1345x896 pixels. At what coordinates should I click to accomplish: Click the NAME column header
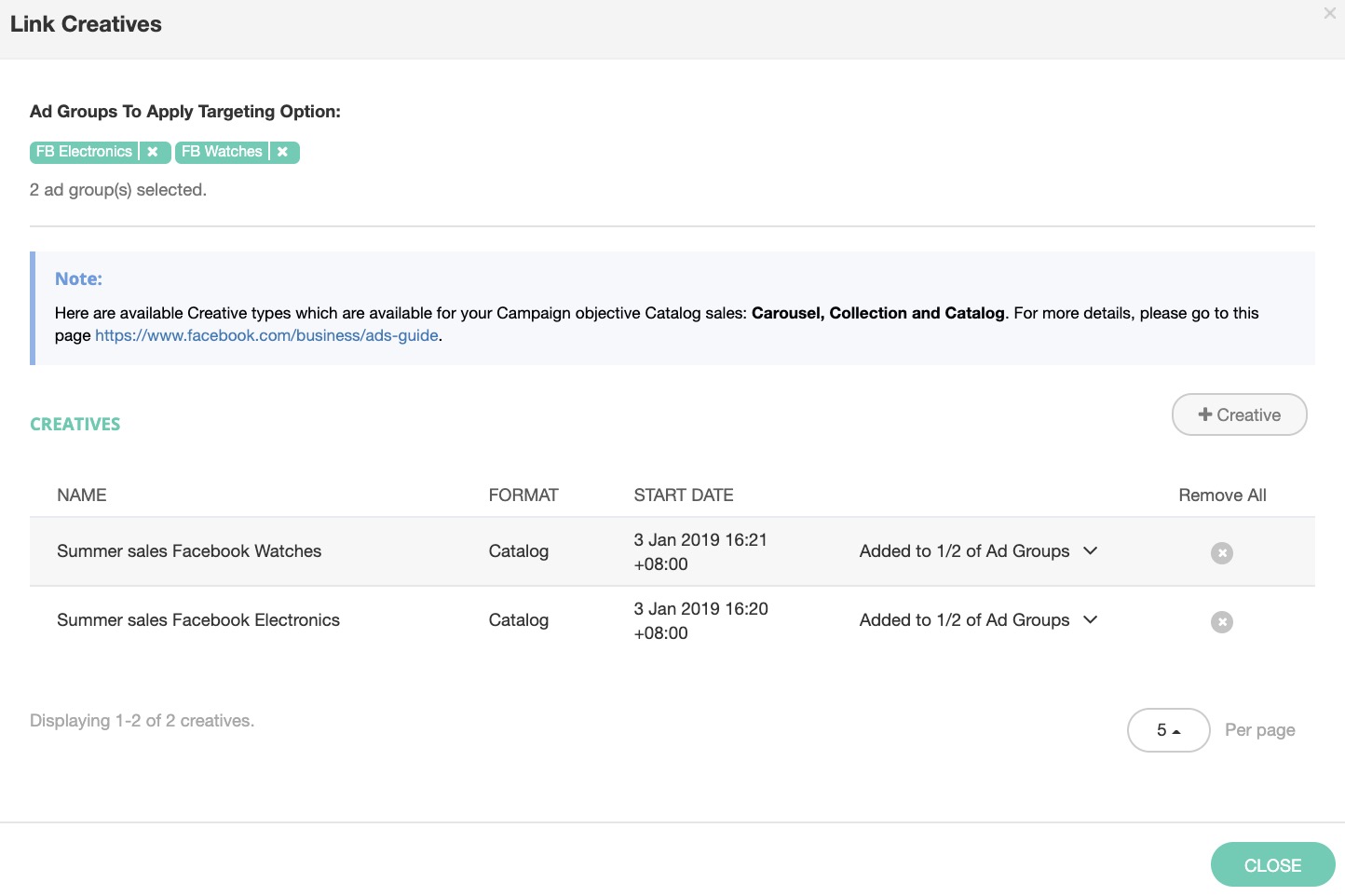82,496
